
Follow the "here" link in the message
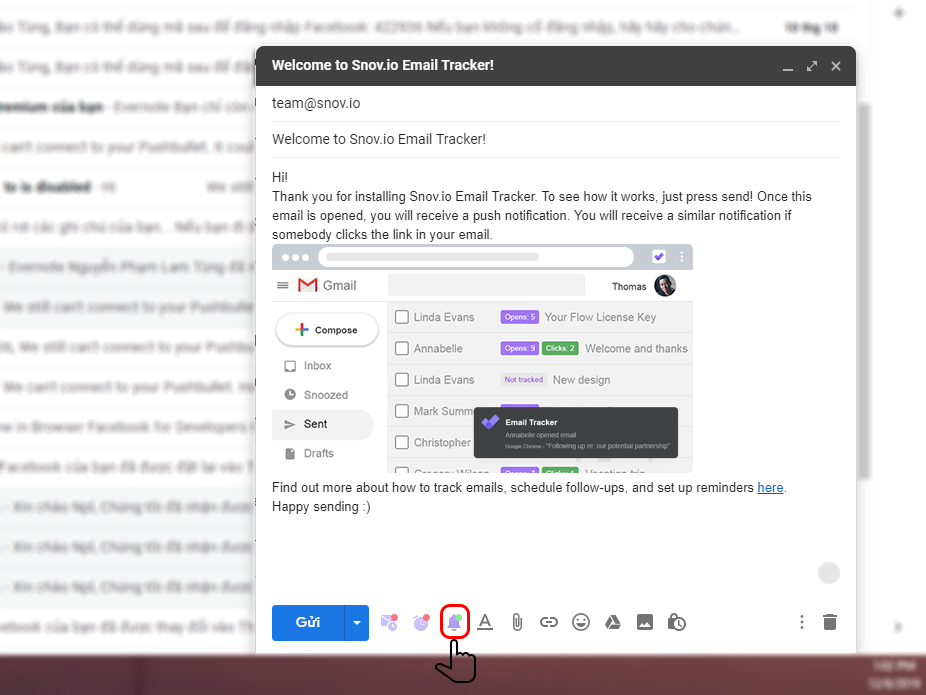pyautogui.click(x=770, y=488)
